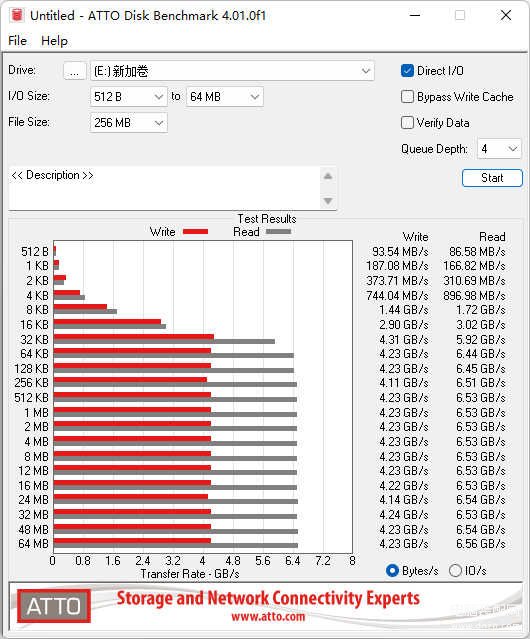Screen dimensions: 530x639
Task: Enable the Verify Data checkbox
Action: pos(407,123)
